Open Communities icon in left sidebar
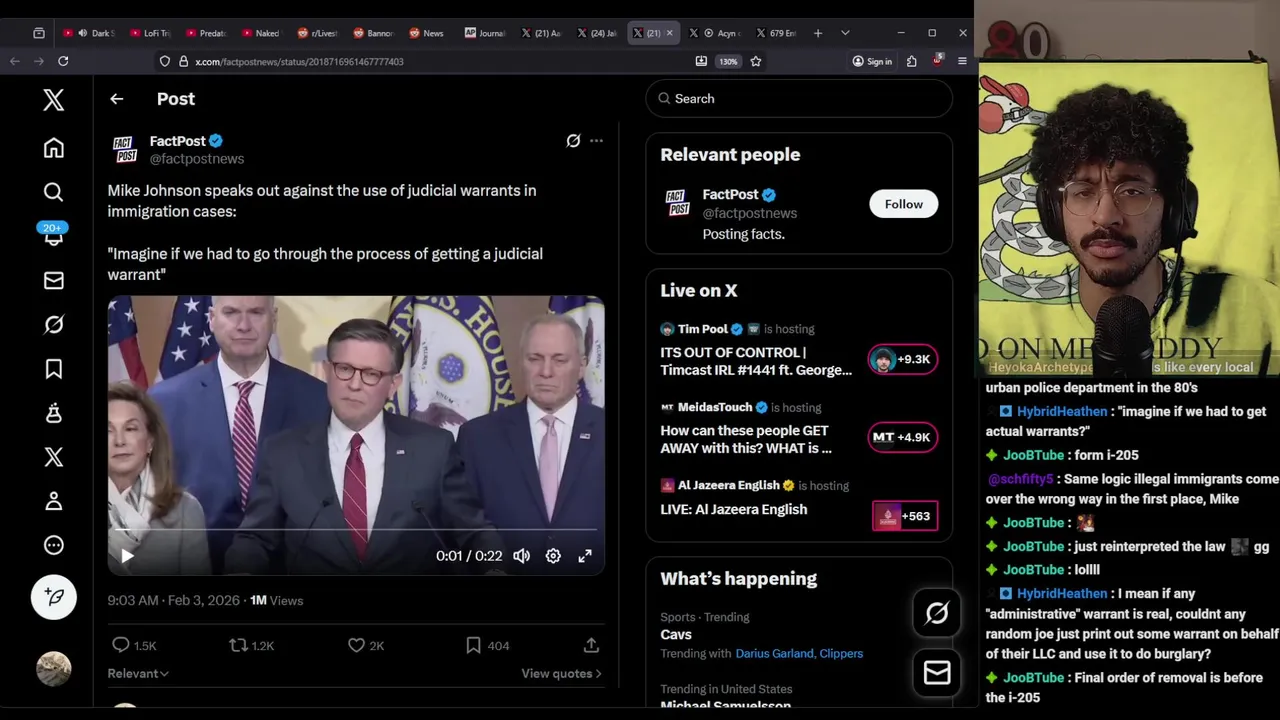Image resolution: width=1280 pixels, height=720 pixels. click(x=54, y=413)
